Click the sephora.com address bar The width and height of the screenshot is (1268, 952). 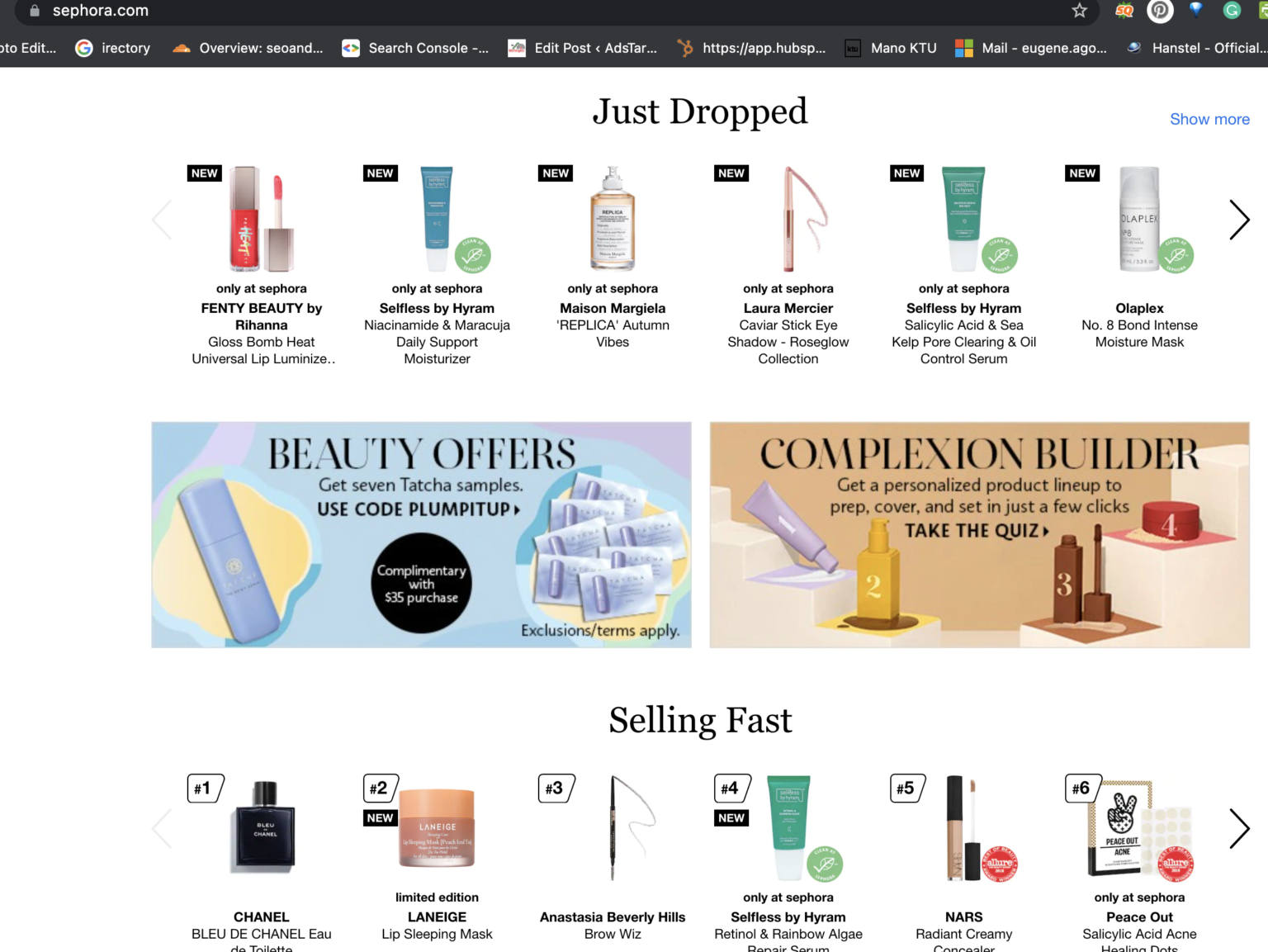click(x=101, y=12)
